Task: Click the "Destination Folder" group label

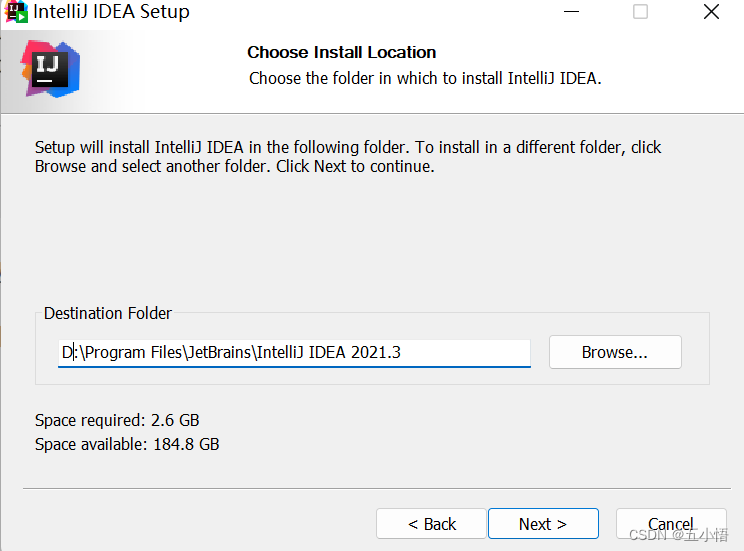Action: (x=107, y=313)
